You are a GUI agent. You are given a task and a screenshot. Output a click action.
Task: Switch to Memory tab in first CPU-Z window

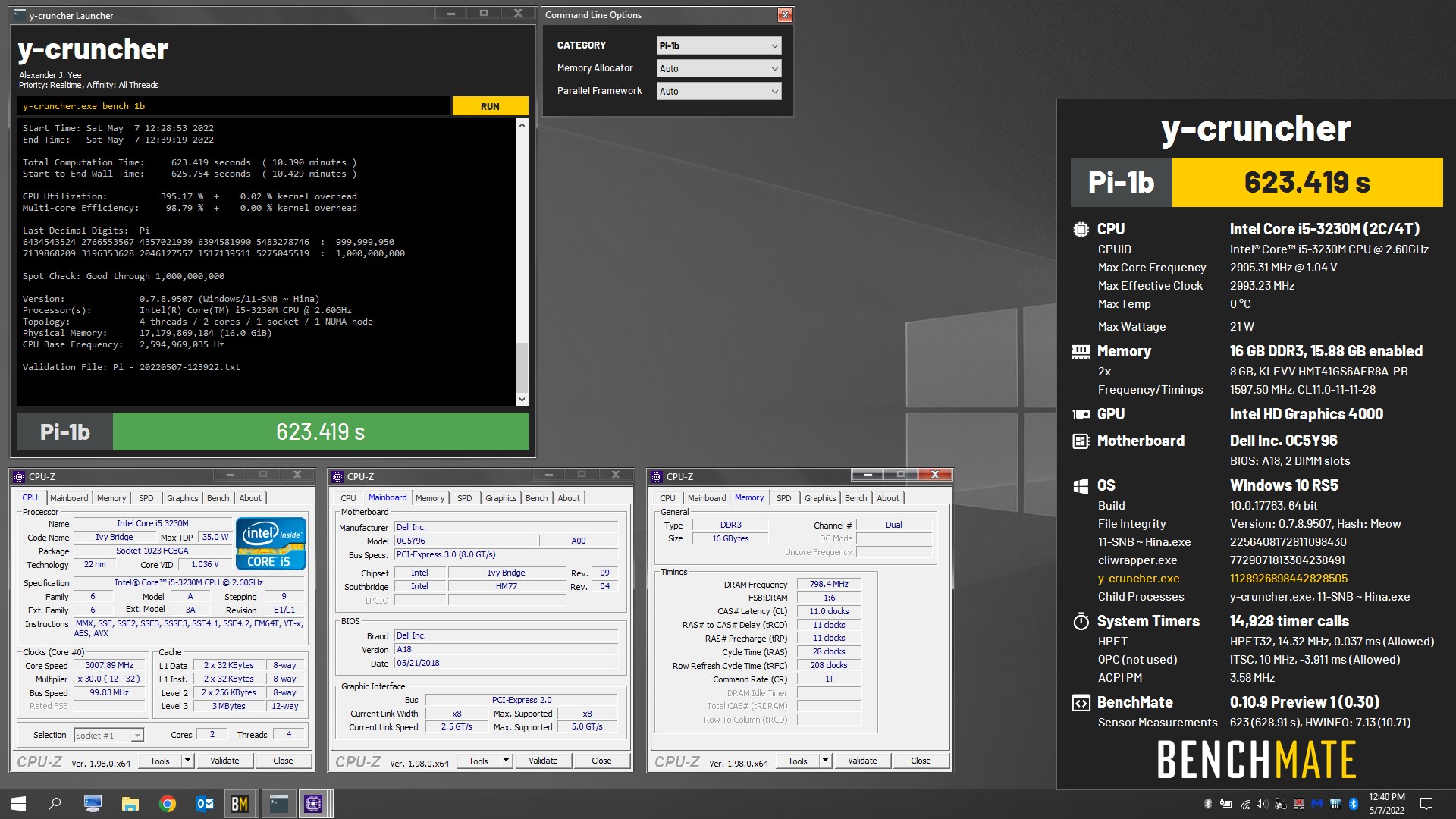[x=111, y=498]
